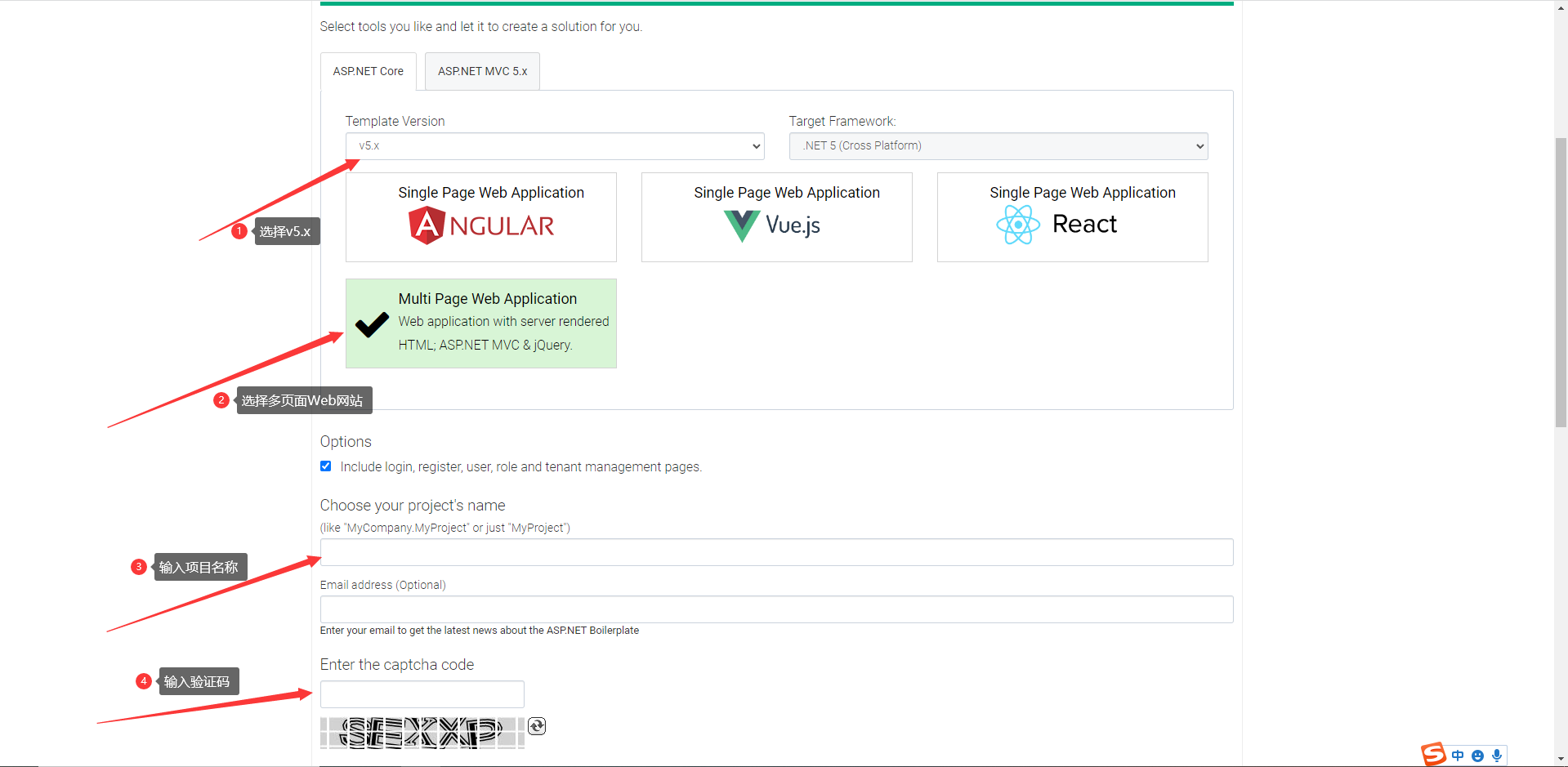Click the checkmark on Multi Page Web Application
The image size is (1568, 767).
pos(372,324)
